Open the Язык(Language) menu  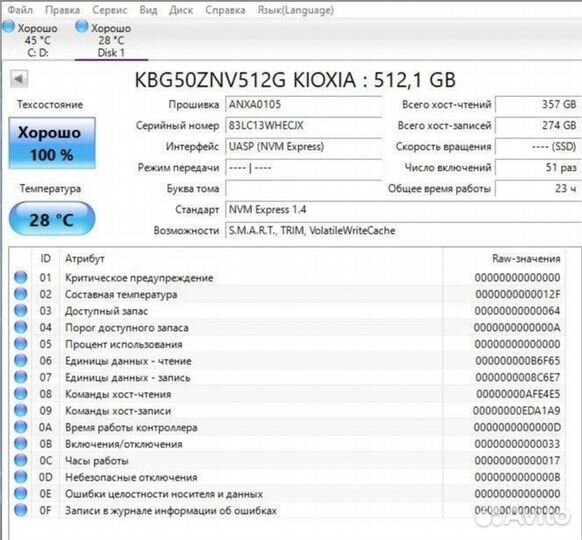tap(295, 10)
